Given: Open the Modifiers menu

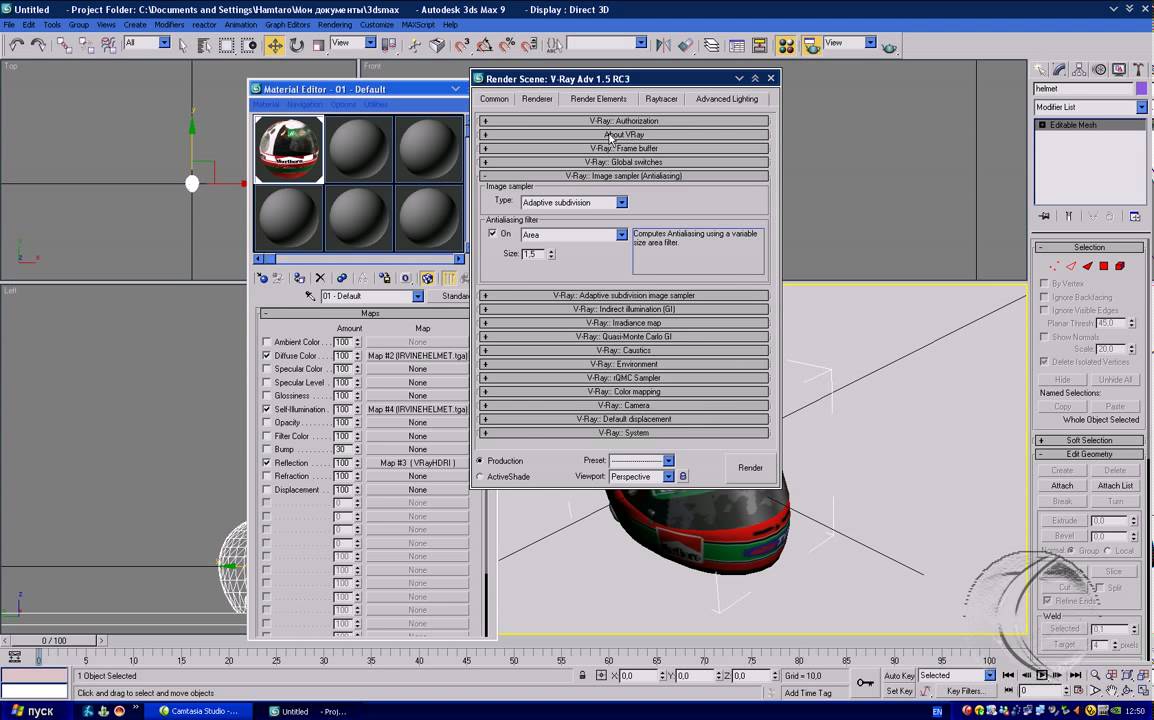Looking at the screenshot, I should [x=169, y=24].
